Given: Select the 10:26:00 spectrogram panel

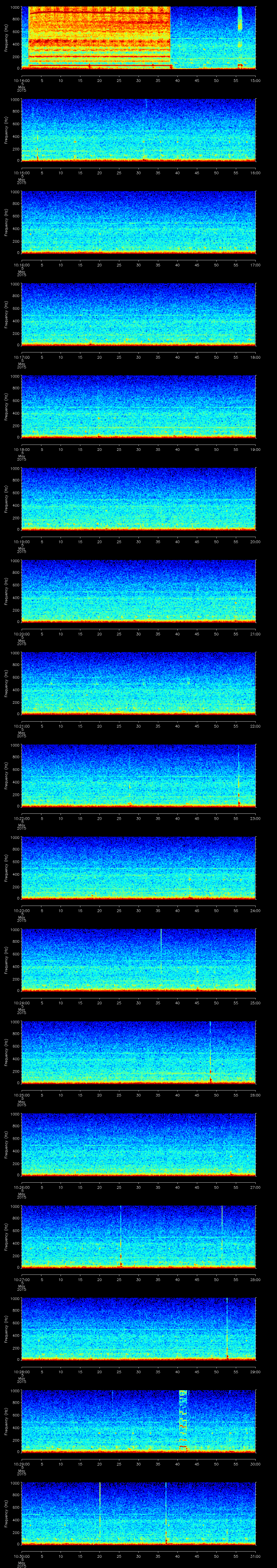Looking at the screenshot, I should (138, 1144).
